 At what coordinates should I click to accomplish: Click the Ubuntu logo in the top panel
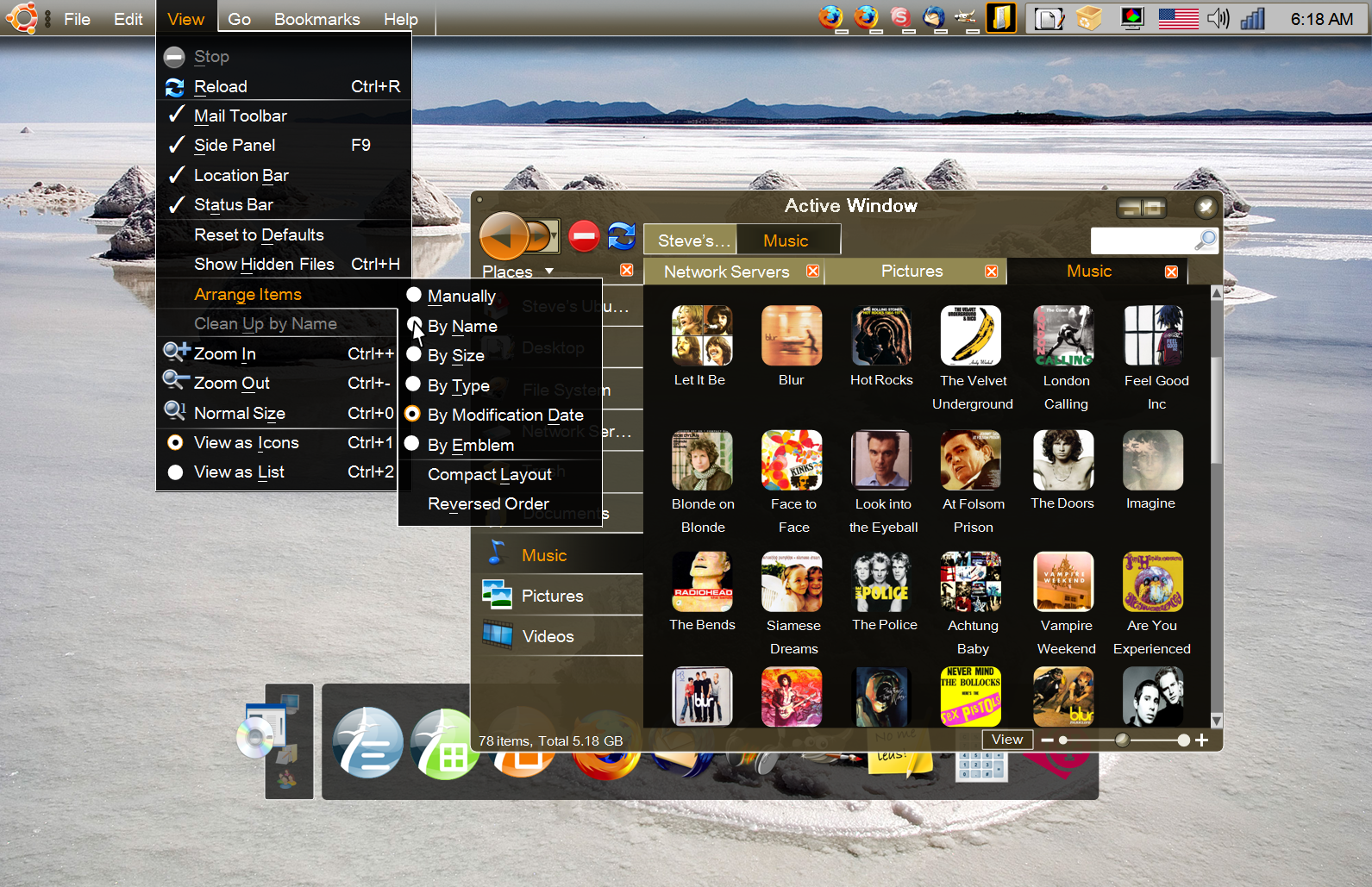click(22, 17)
